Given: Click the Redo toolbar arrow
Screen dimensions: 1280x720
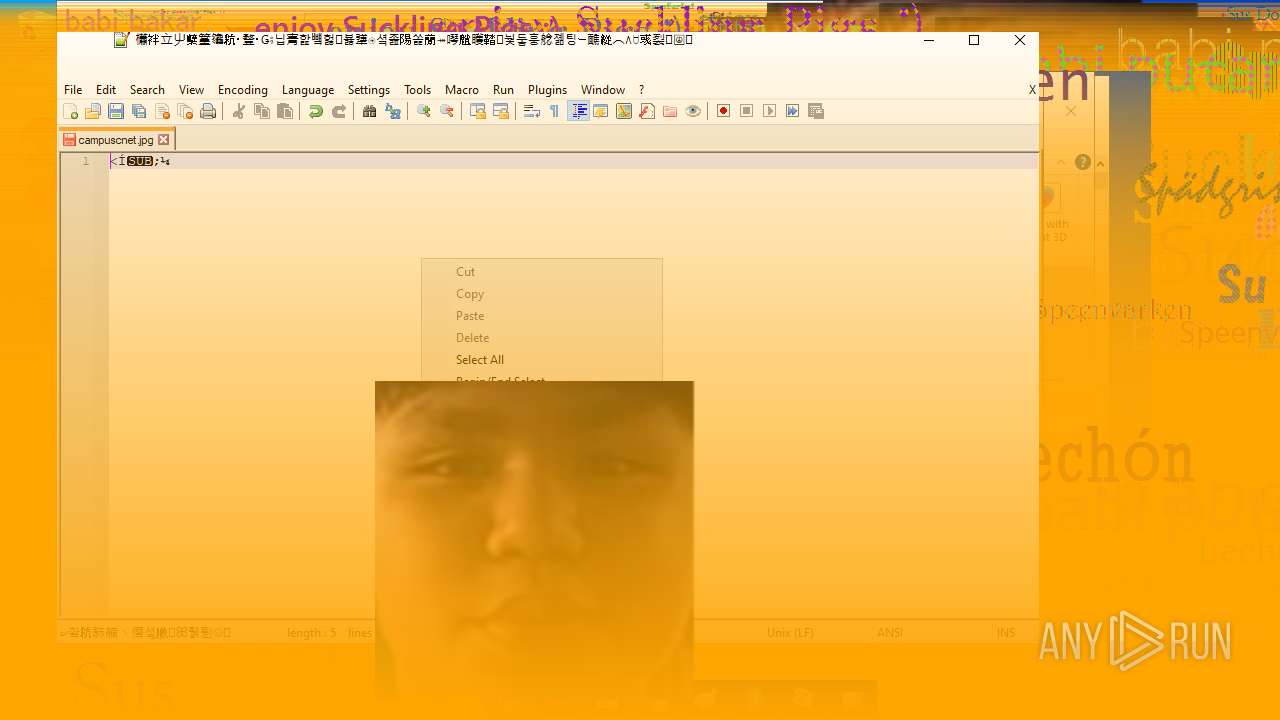Looking at the screenshot, I should pos(339,111).
